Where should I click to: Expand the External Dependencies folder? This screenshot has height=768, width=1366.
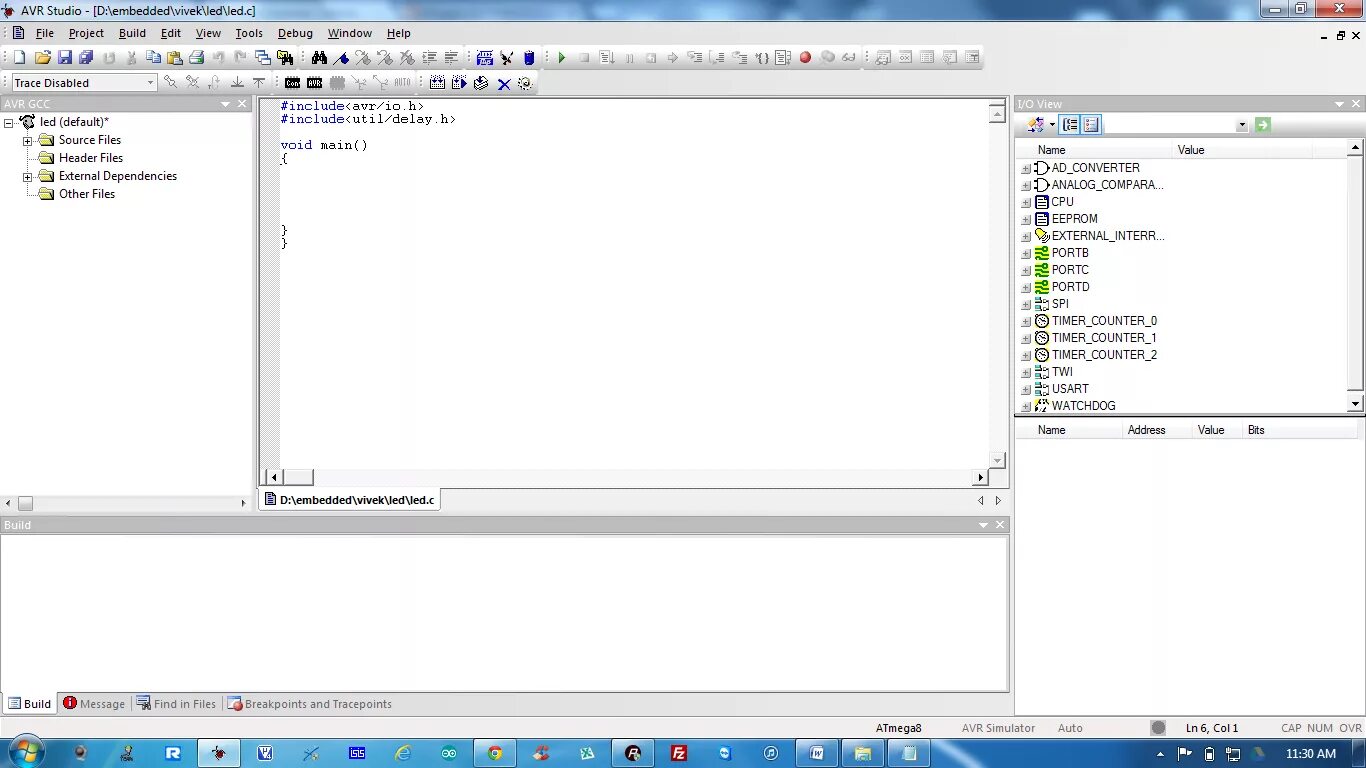click(28, 177)
